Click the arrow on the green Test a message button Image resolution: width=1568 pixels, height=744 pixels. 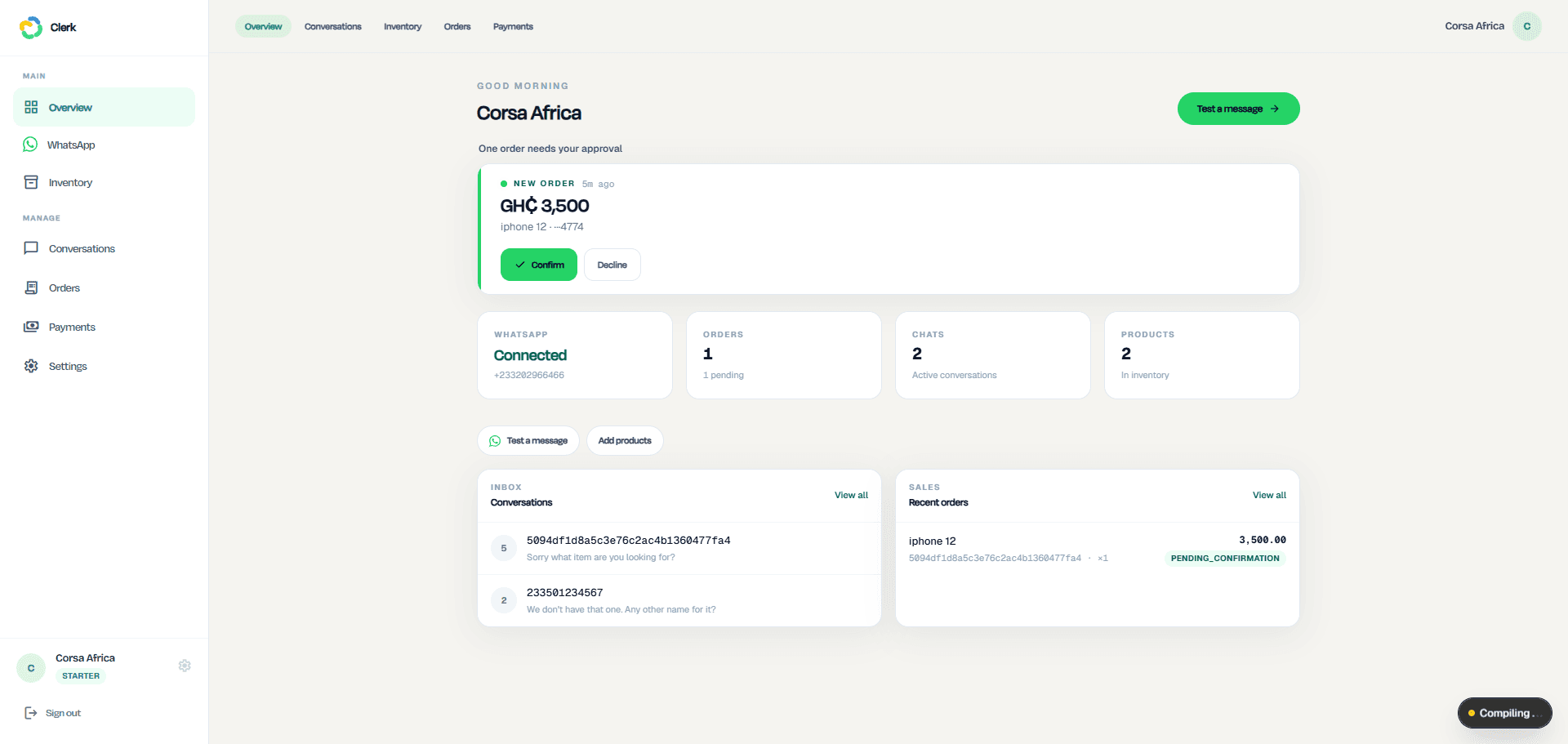[x=1275, y=109]
